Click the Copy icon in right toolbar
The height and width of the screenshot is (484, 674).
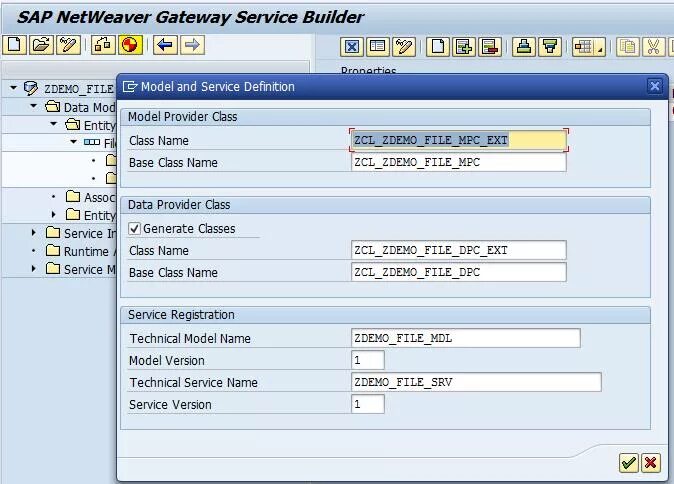pyautogui.click(x=628, y=46)
